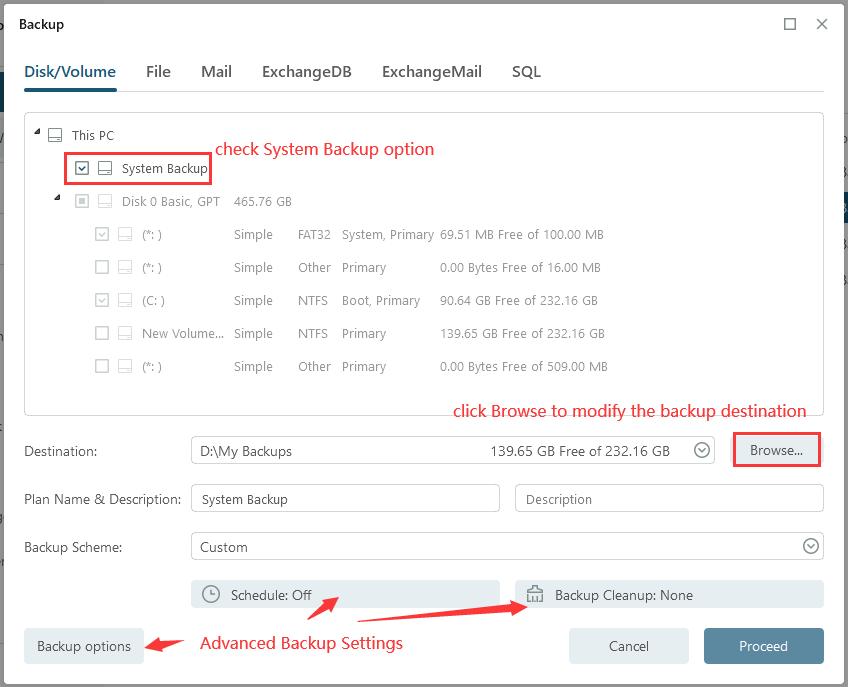The width and height of the screenshot is (848, 687).
Task: Open the Backup Scheme dropdown
Action: (810, 547)
